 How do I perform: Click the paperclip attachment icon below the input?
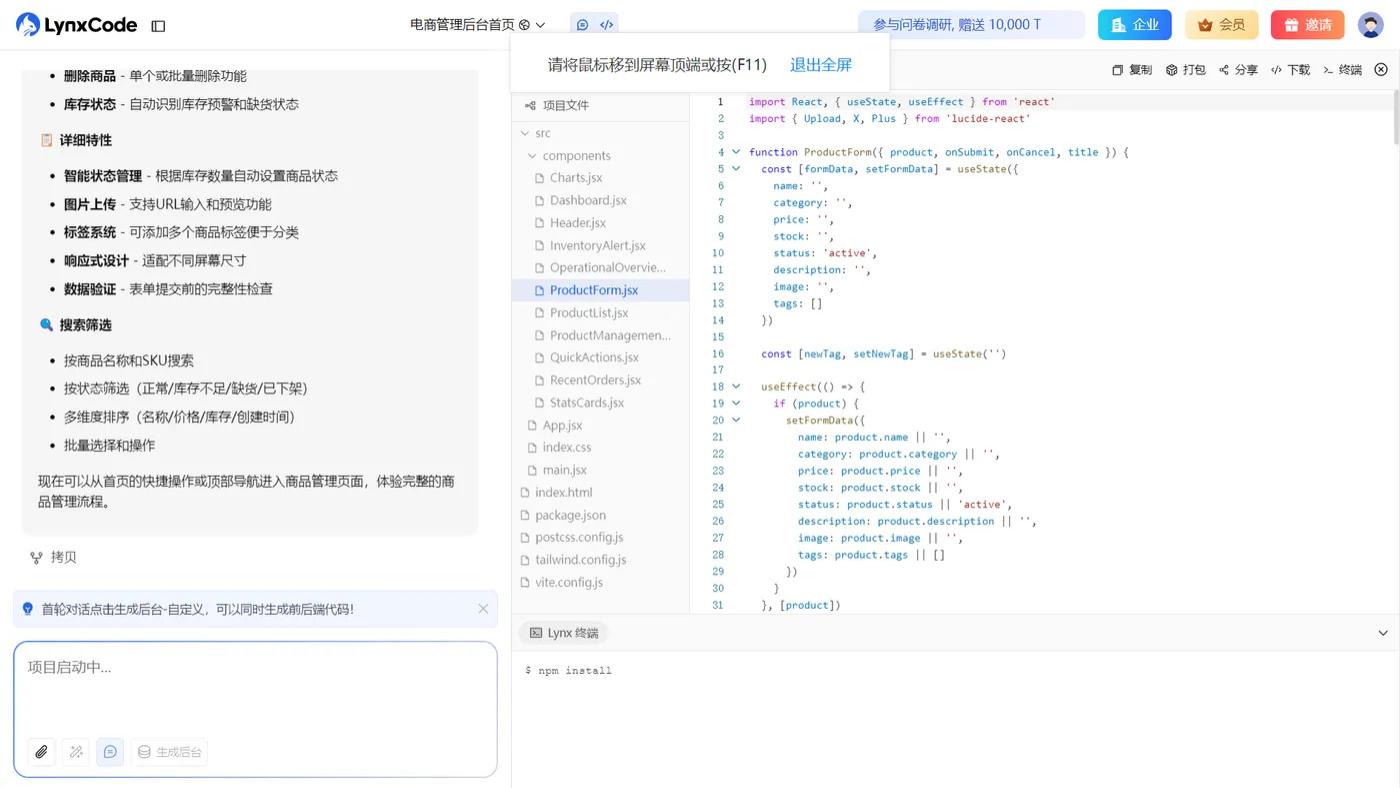(39, 750)
